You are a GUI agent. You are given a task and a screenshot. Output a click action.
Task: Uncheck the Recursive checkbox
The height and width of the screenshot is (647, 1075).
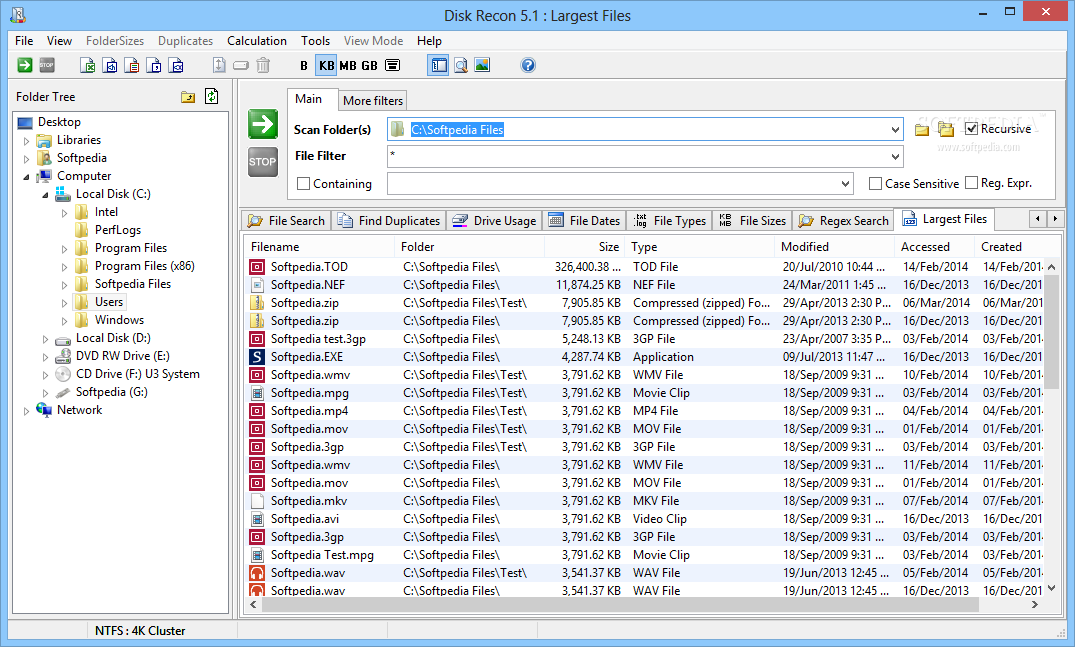[971, 129]
